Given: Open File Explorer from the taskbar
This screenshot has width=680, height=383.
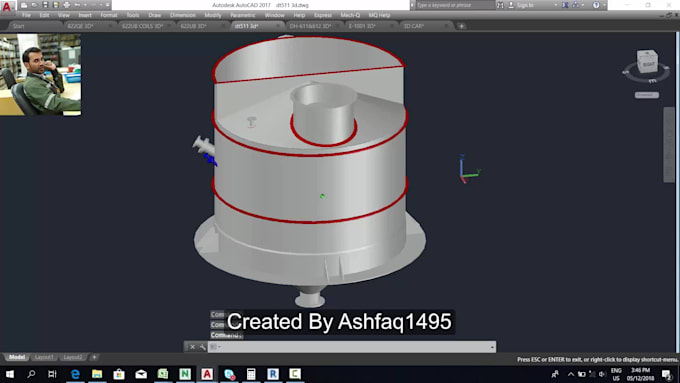Looking at the screenshot, I should coord(97,374).
